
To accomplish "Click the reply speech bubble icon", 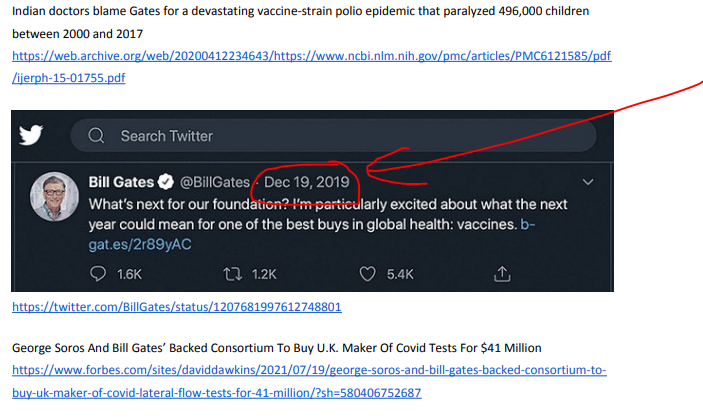I will click(x=98, y=274).
